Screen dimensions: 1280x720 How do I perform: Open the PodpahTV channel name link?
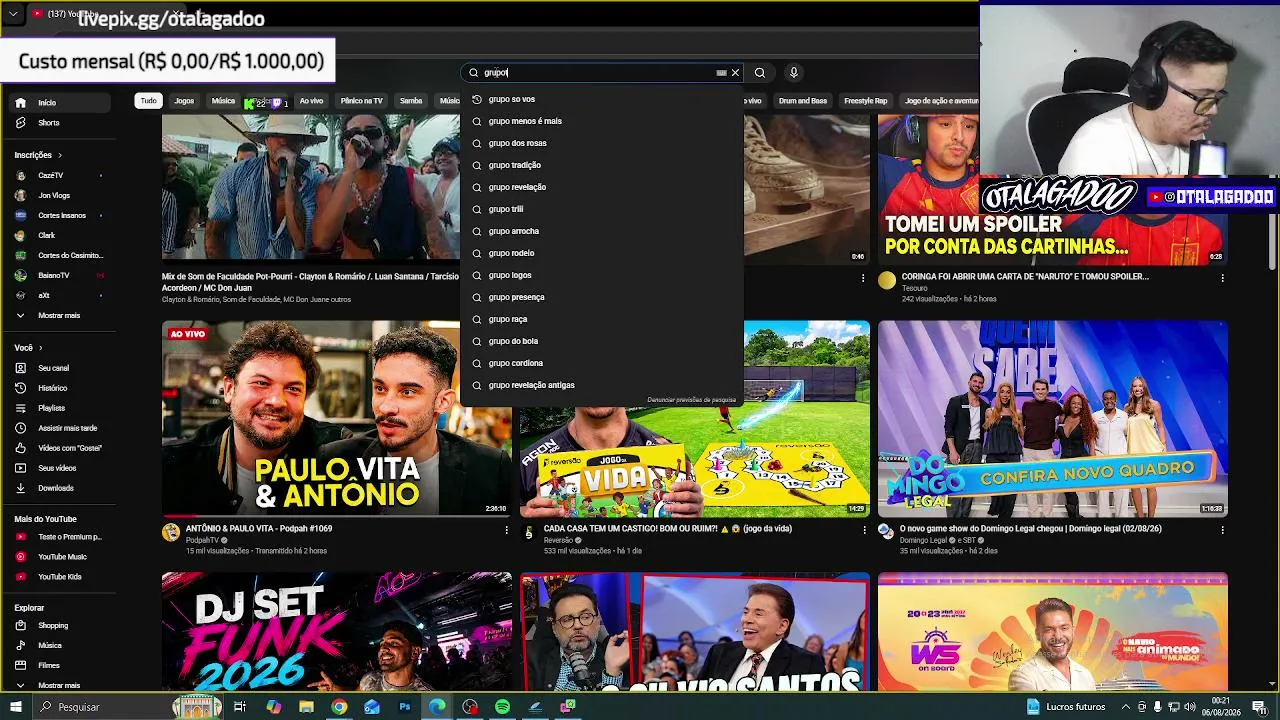coord(202,540)
